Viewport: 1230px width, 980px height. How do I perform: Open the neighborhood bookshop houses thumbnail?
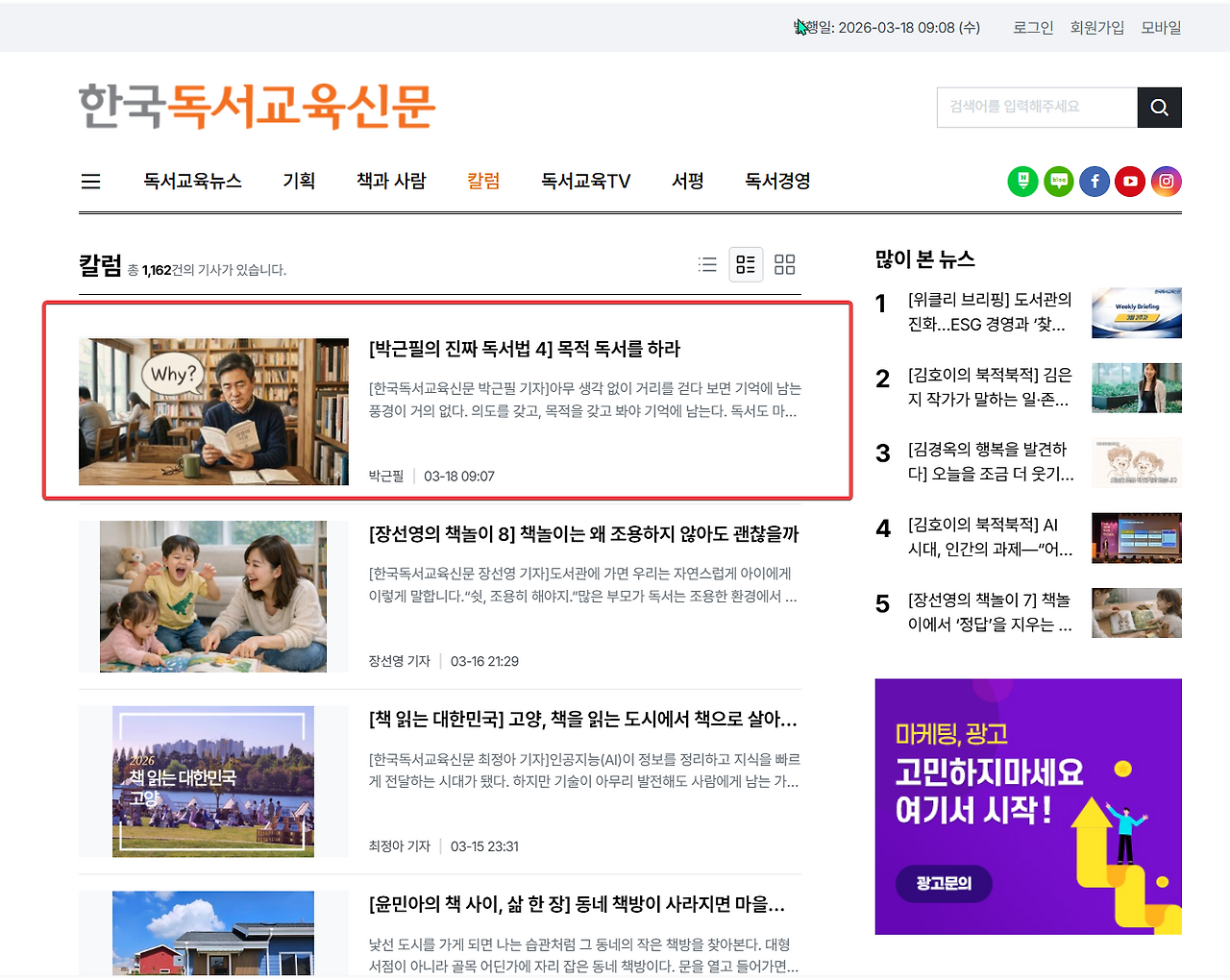point(213,934)
